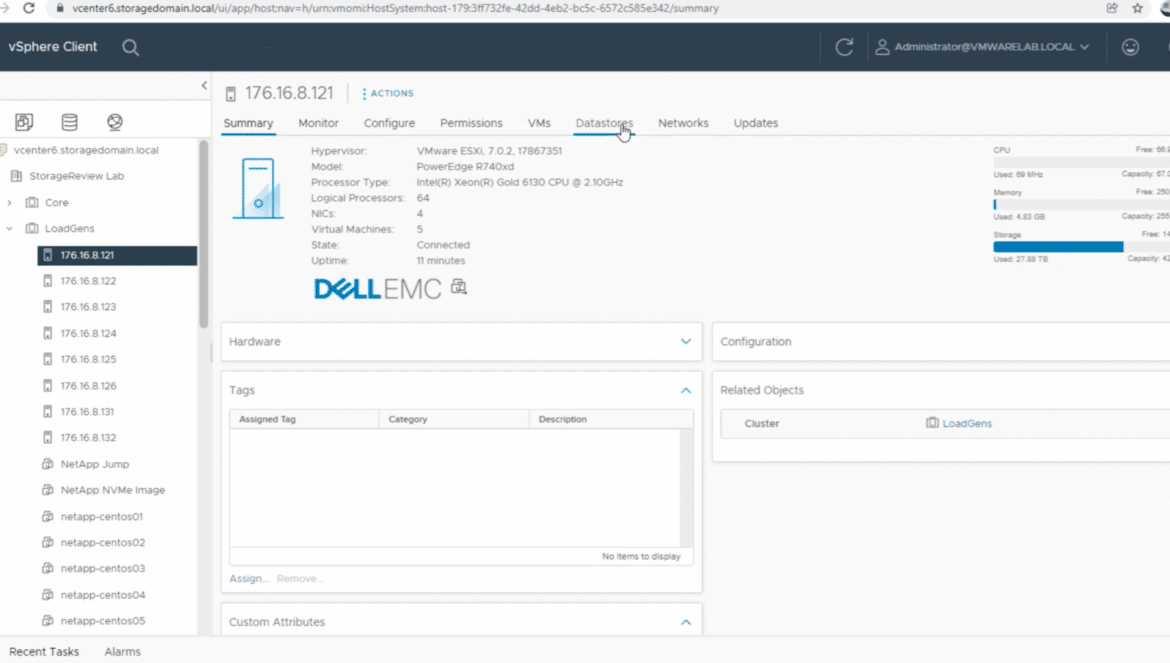Image resolution: width=1170 pixels, height=663 pixels.
Task: Select the StorageReview Lab datacenter
Action: pos(77,176)
